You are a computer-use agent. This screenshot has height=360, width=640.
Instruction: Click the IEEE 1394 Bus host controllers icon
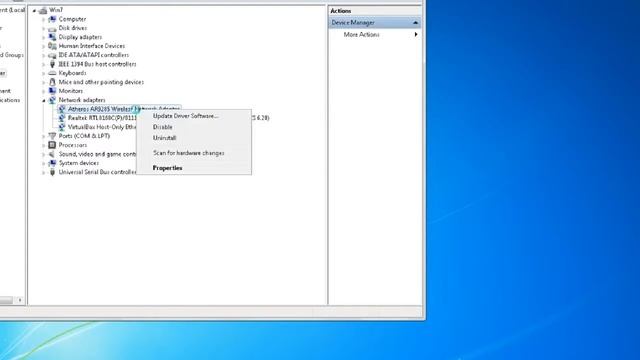(x=52, y=64)
